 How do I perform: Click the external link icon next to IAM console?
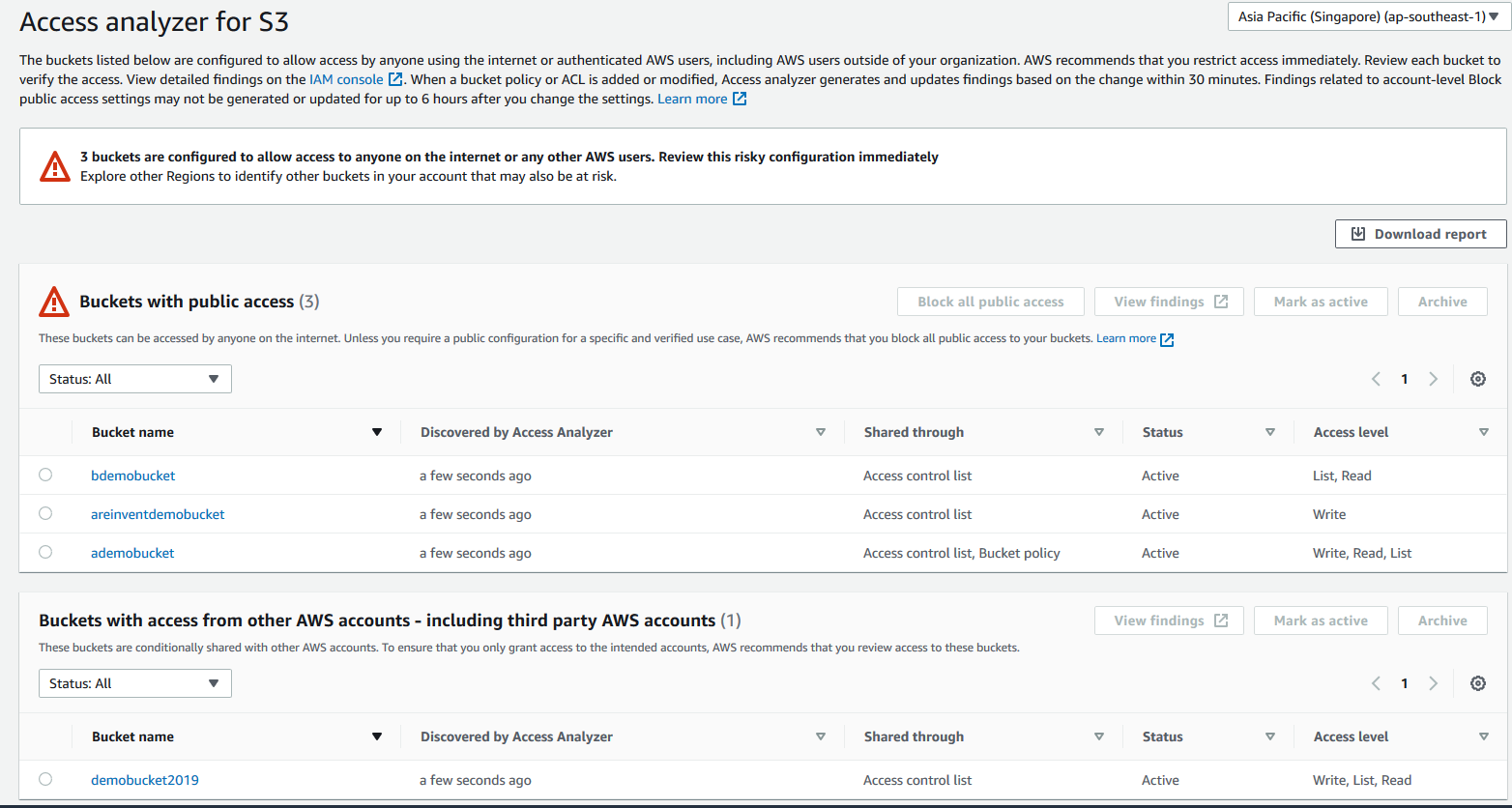tap(394, 79)
